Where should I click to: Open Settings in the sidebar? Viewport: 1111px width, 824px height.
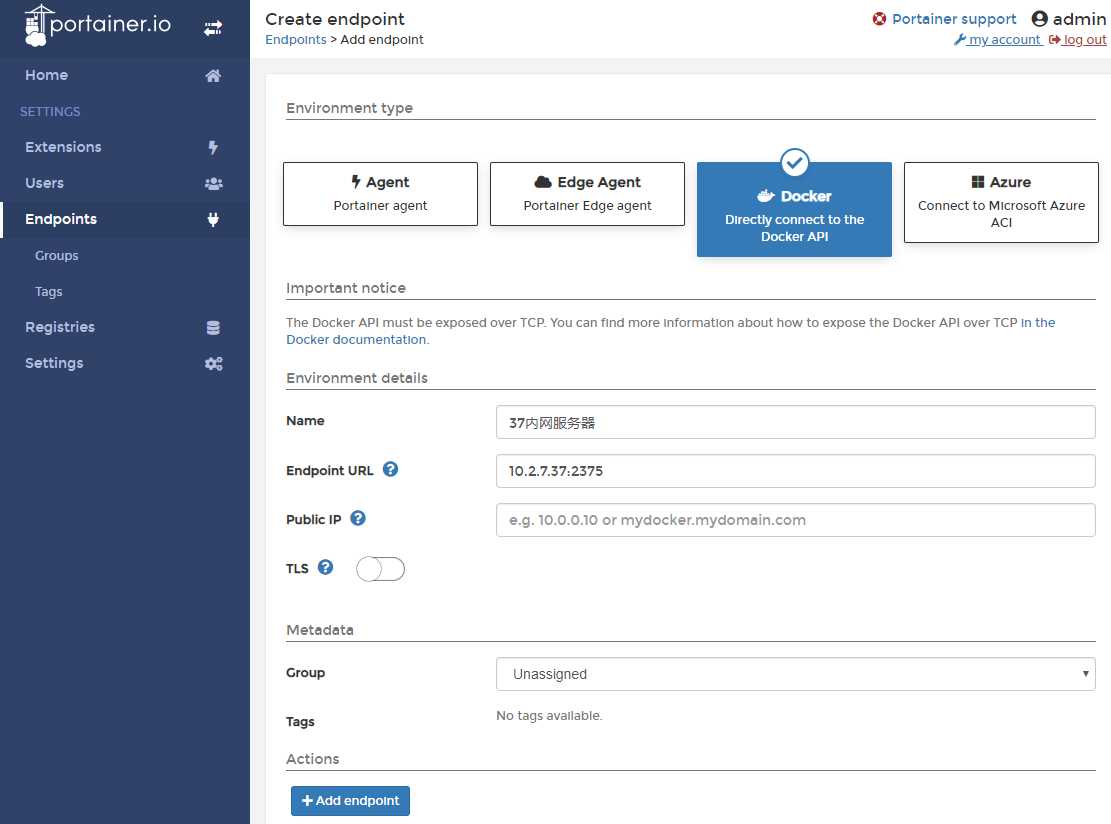click(x=125, y=363)
